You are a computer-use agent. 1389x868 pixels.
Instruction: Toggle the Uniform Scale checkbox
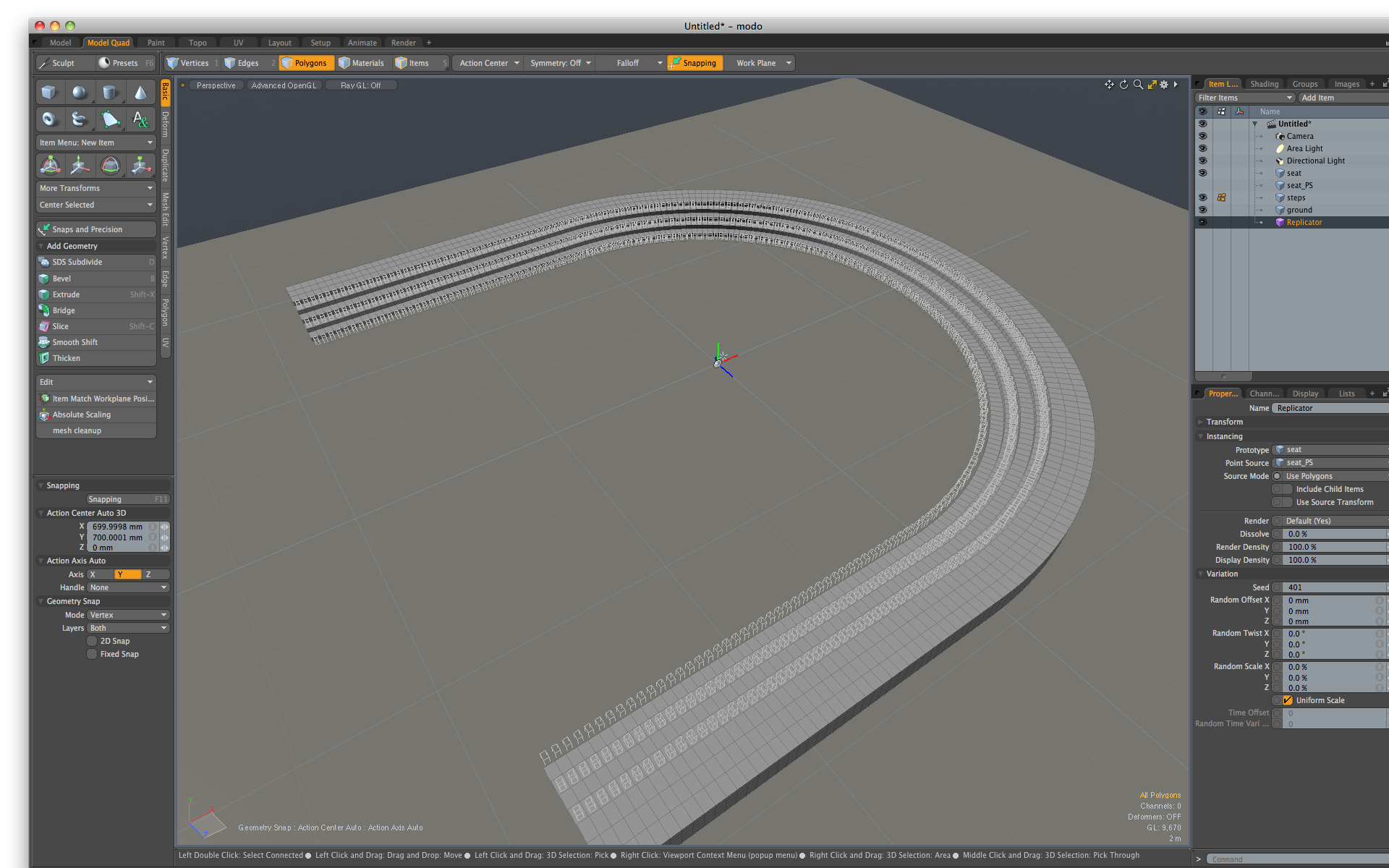[1288, 700]
